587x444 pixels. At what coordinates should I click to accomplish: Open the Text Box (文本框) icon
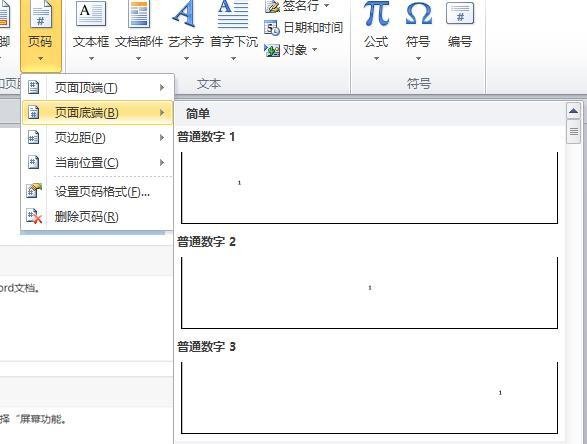(91, 14)
